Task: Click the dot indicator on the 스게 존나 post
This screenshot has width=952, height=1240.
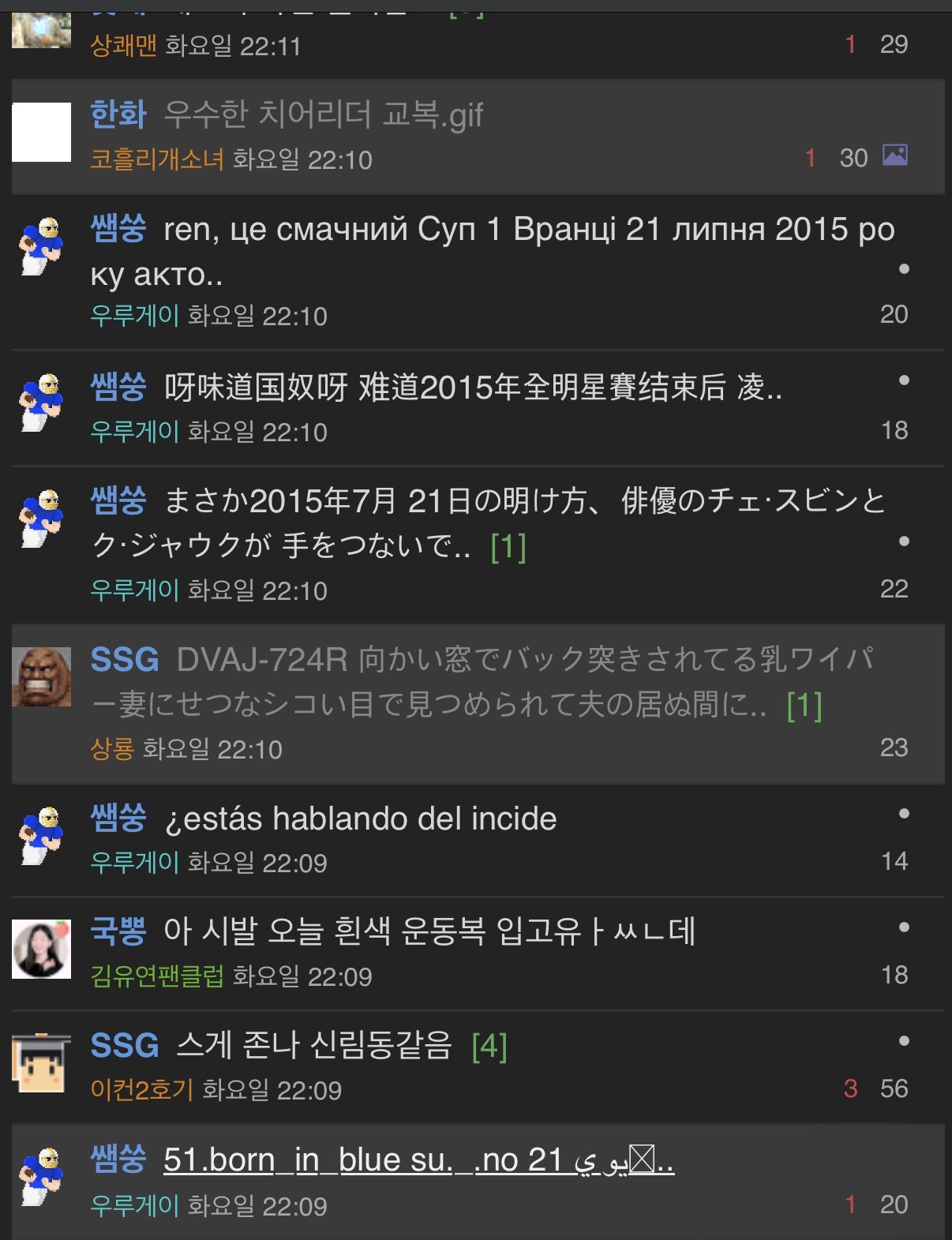Action: 904,1041
